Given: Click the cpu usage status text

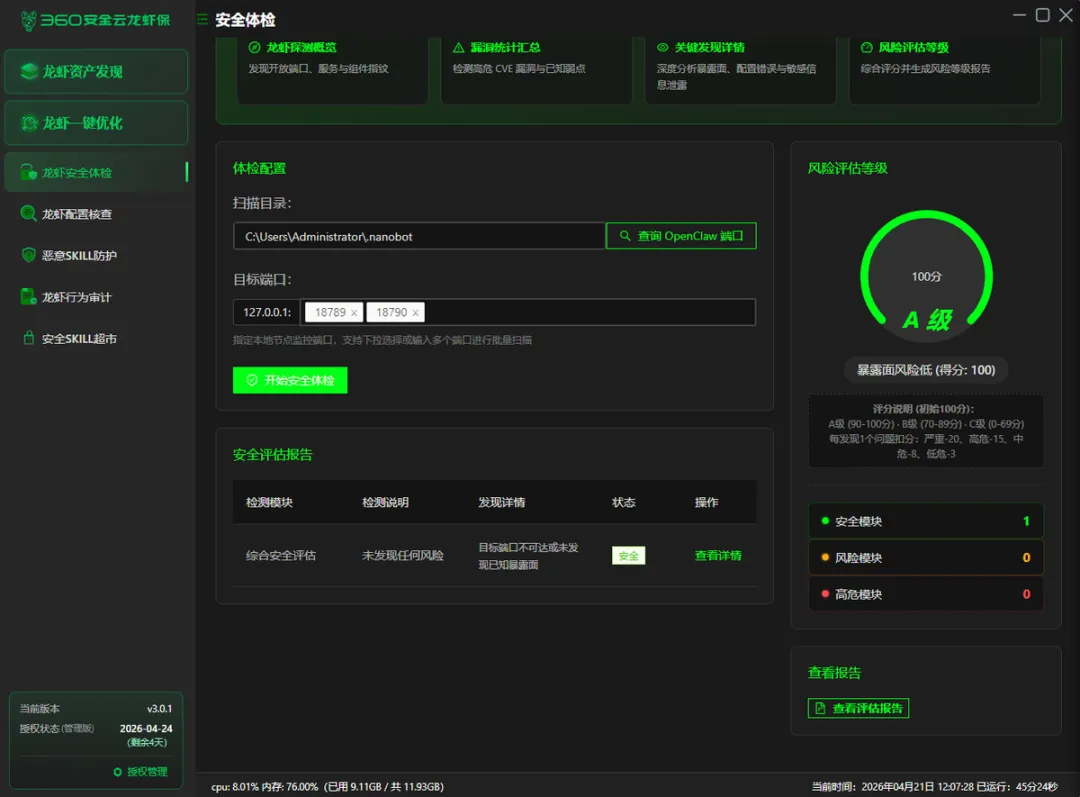Looking at the screenshot, I should click(x=235, y=787).
